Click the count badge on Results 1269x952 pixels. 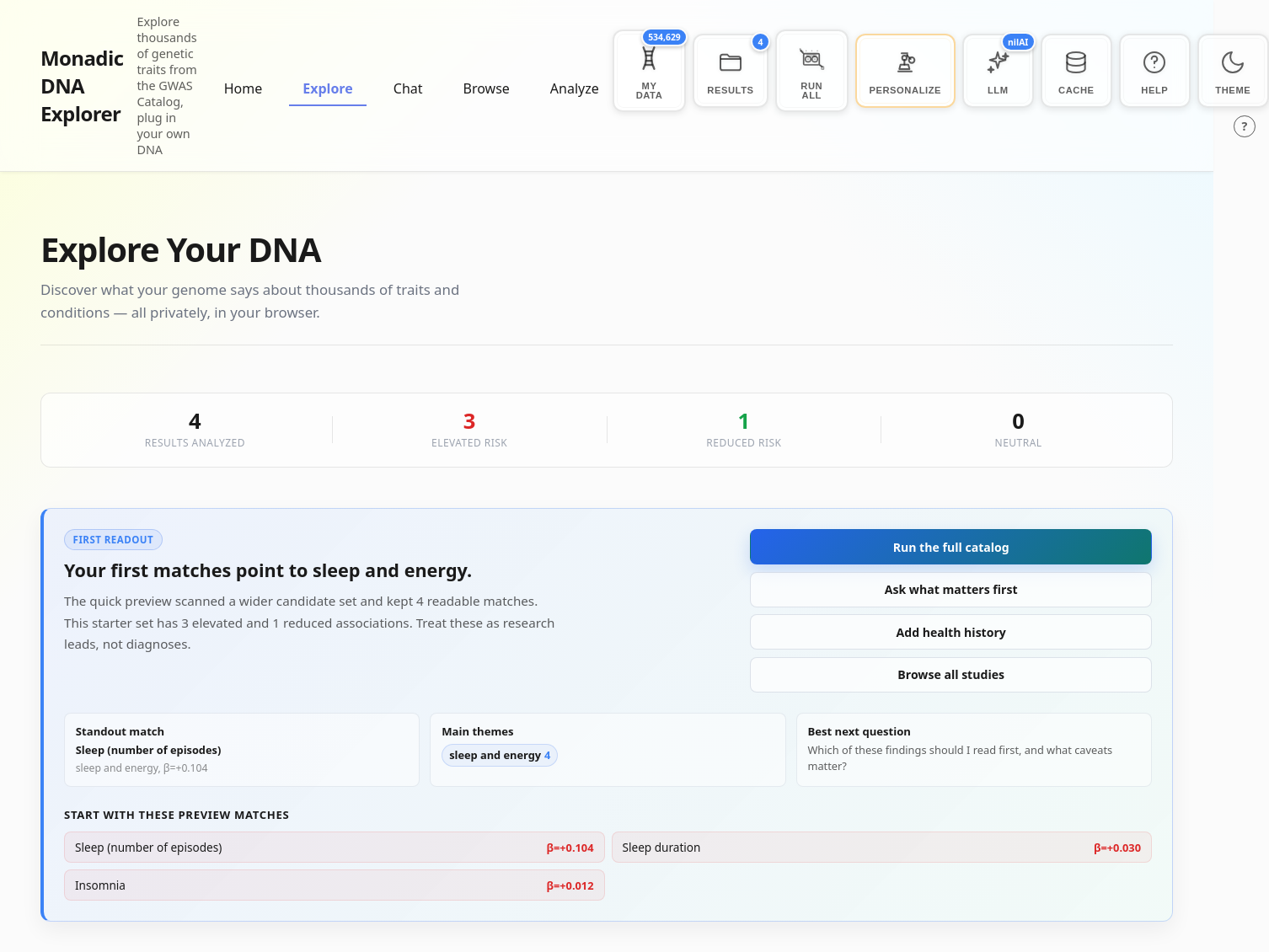click(760, 42)
